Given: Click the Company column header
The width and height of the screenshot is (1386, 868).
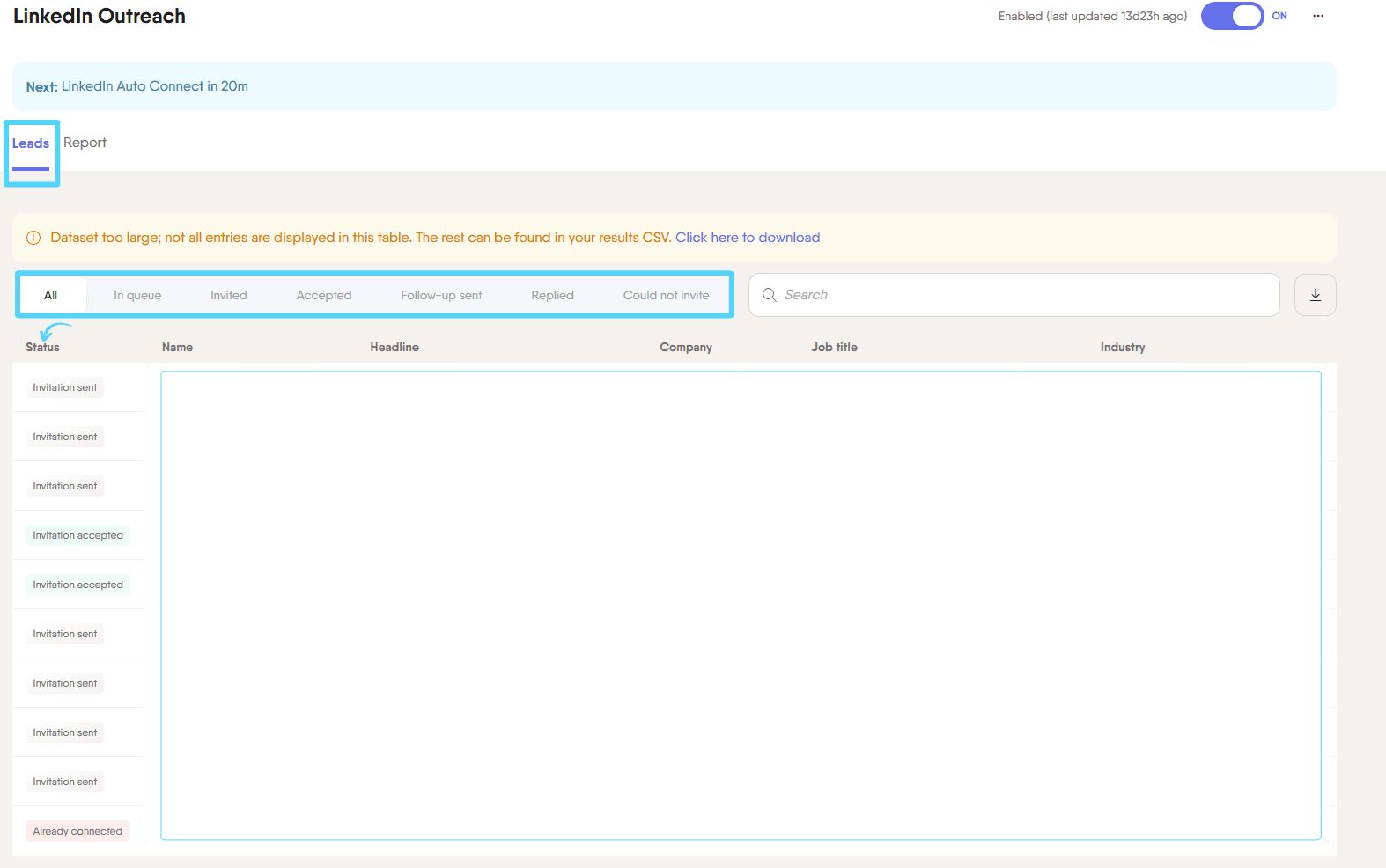Looking at the screenshot, I should [686, 347].
